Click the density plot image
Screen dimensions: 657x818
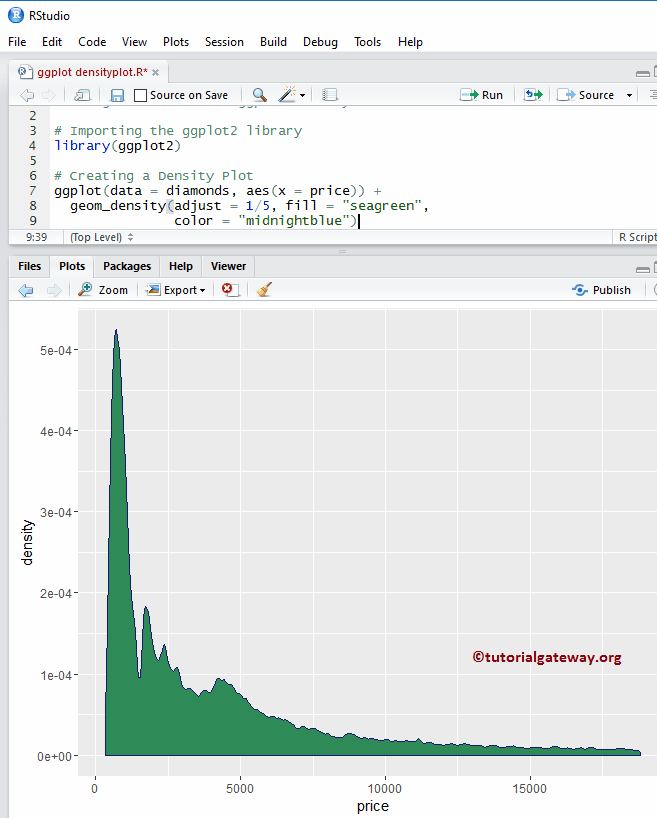point(333,558)
